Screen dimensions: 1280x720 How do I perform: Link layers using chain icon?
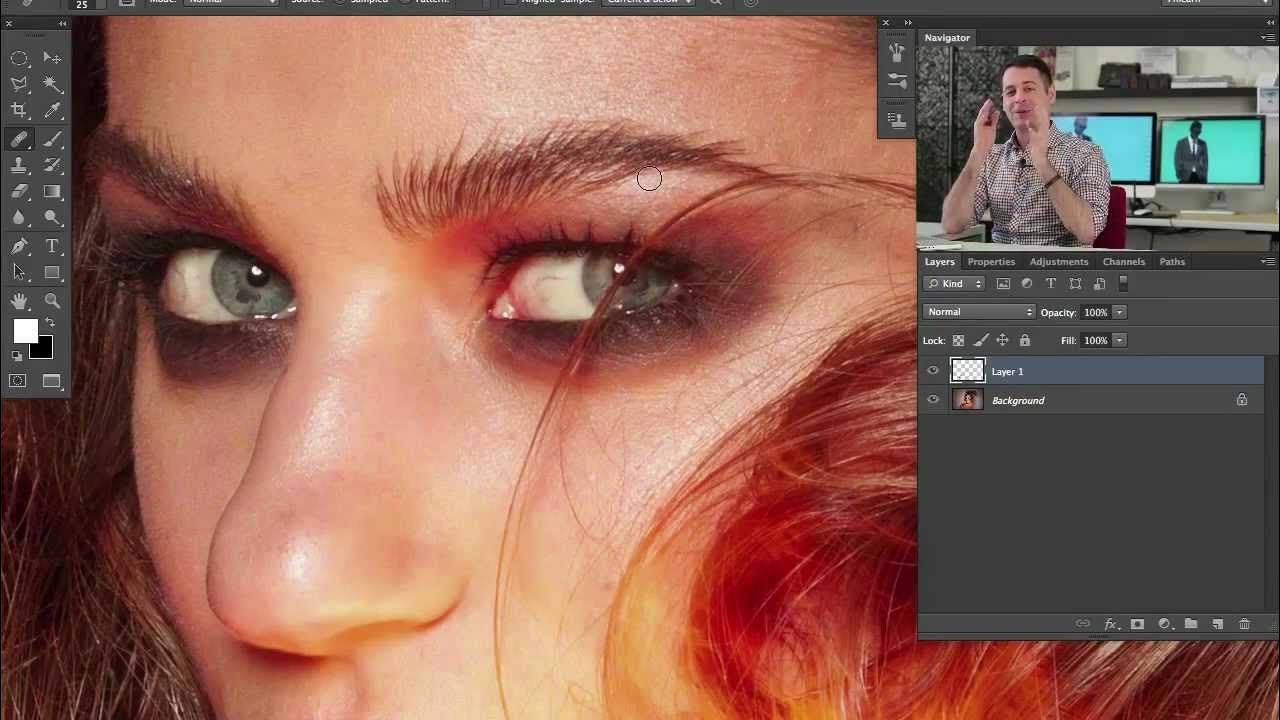[1083, 624]
